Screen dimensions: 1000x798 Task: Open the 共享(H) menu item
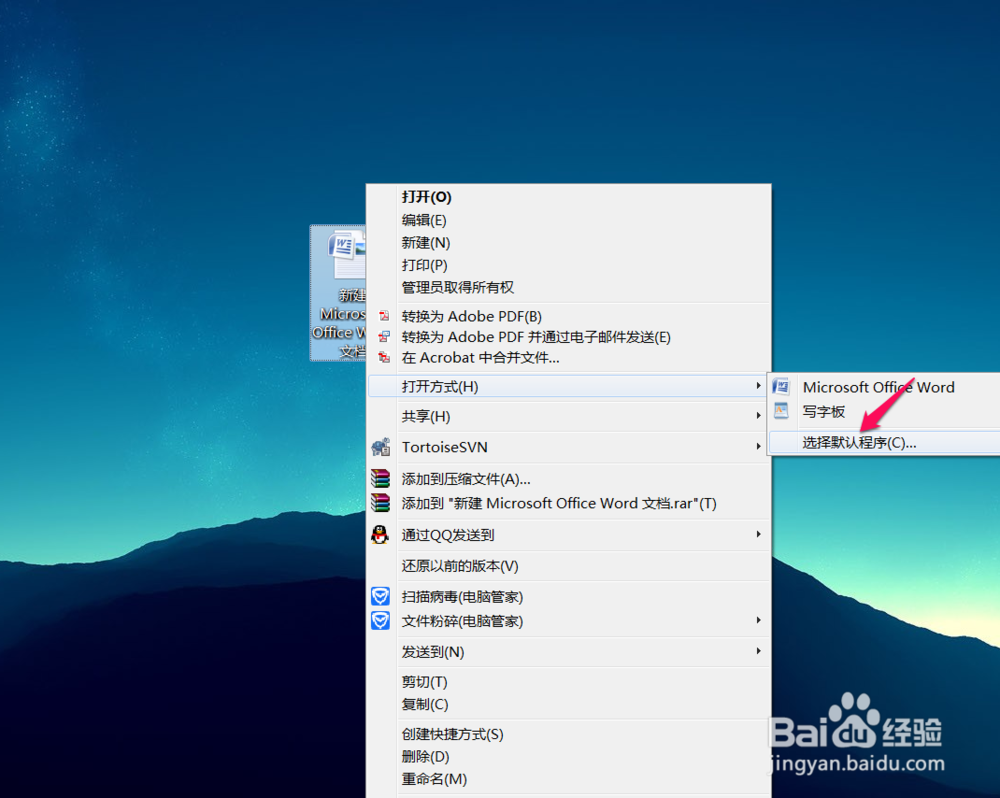[x=569, y=417]
